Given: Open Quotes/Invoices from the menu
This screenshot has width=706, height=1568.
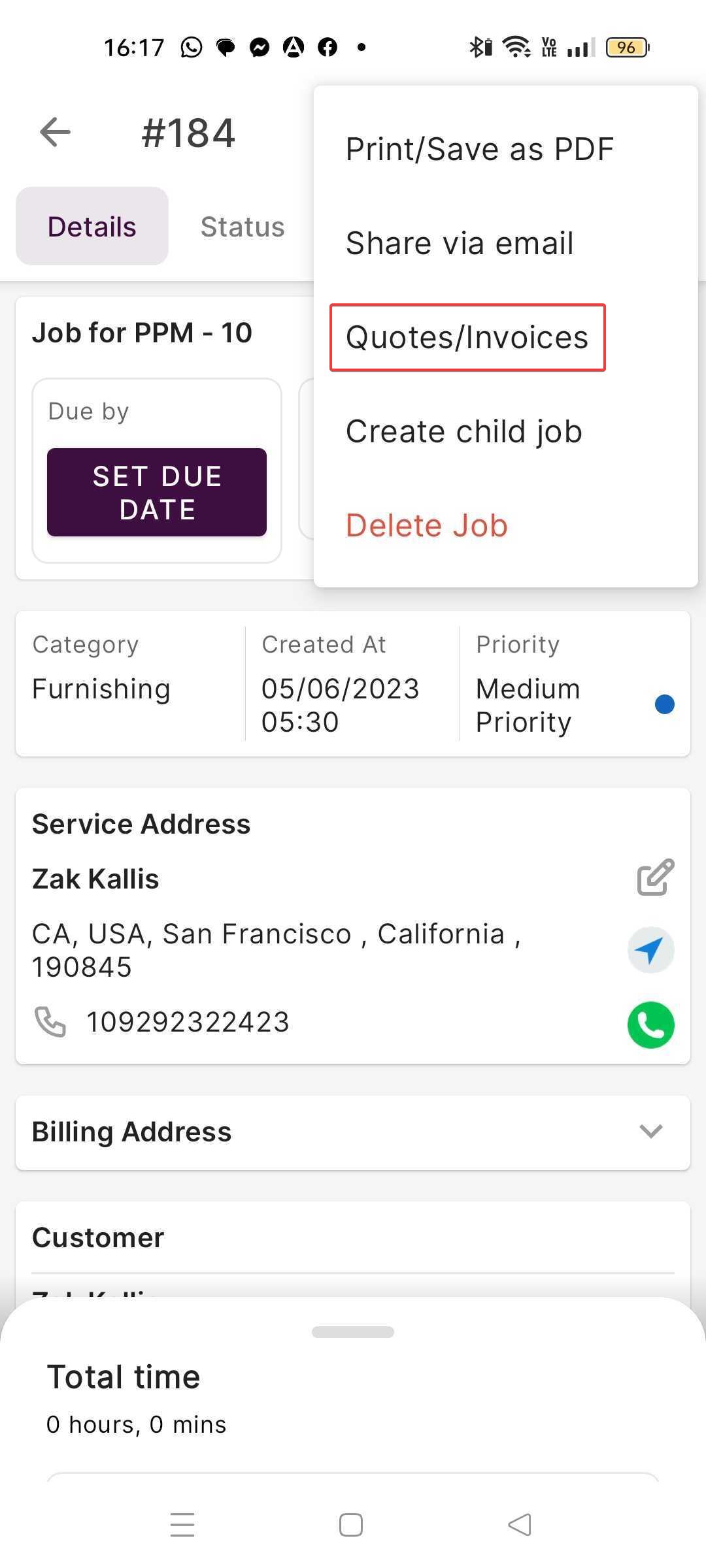Looking at the screenshot, I should (467, 338).
